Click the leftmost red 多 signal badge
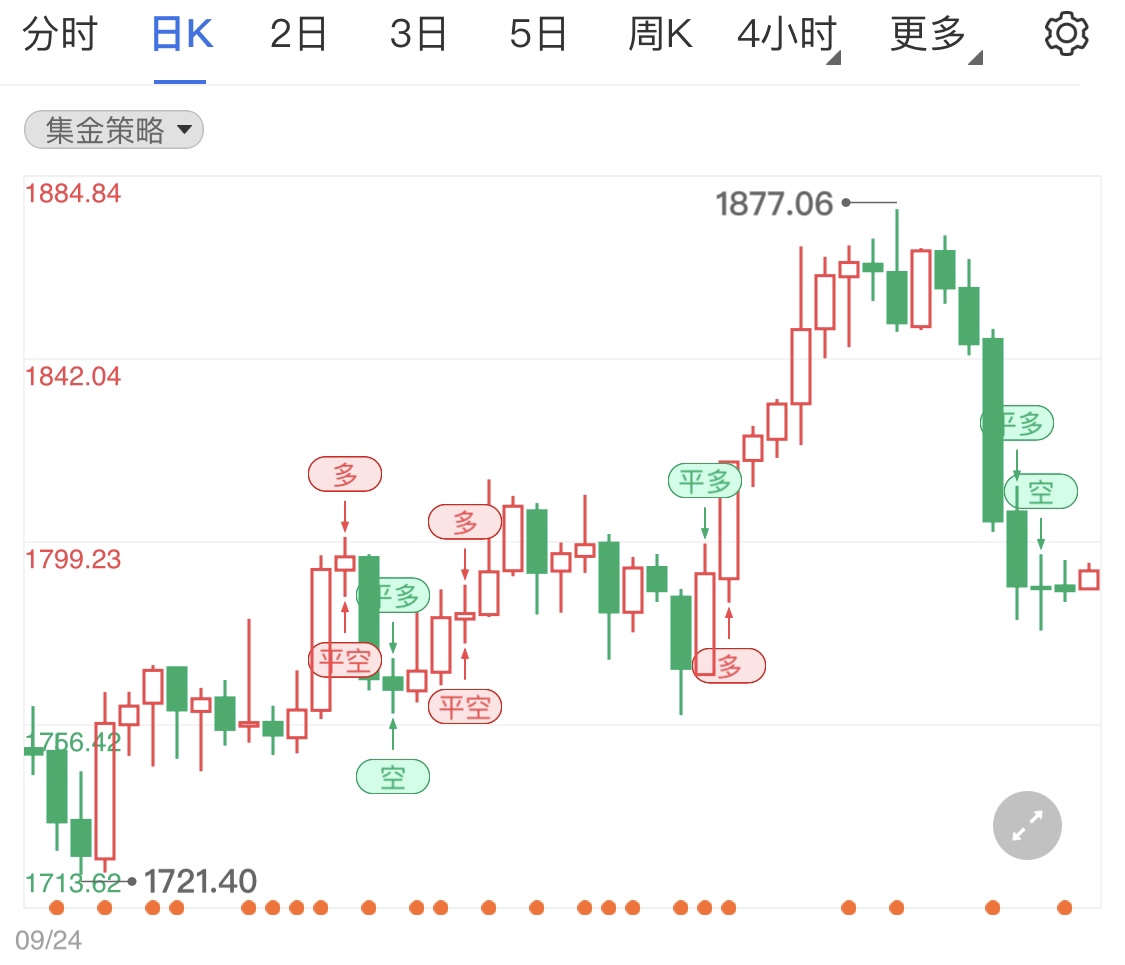This screenshot has height=965, width=1125. click(x=345, y=474)
